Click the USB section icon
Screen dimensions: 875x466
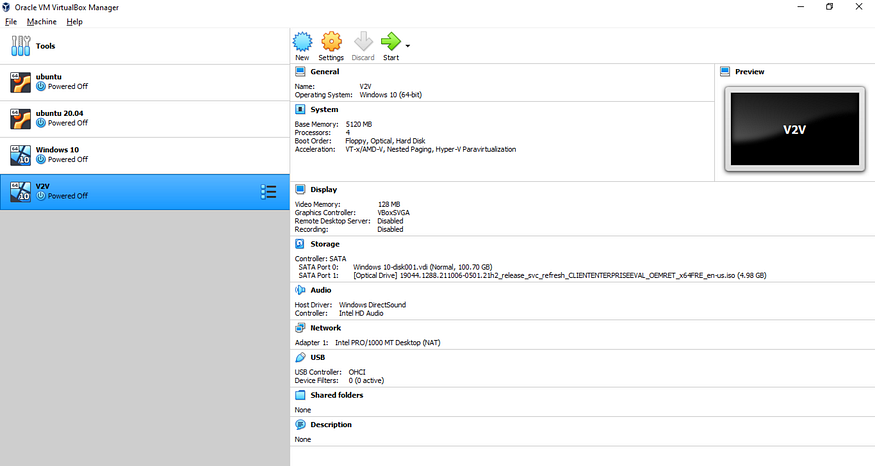pyautogui.click(x=300, y=357)
